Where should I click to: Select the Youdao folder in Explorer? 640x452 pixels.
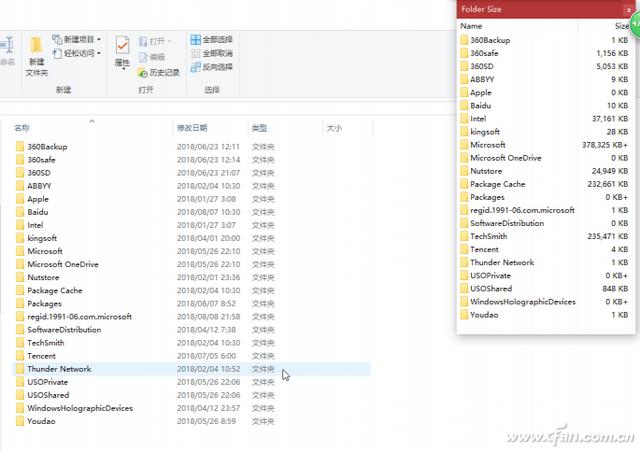(36, 421)
